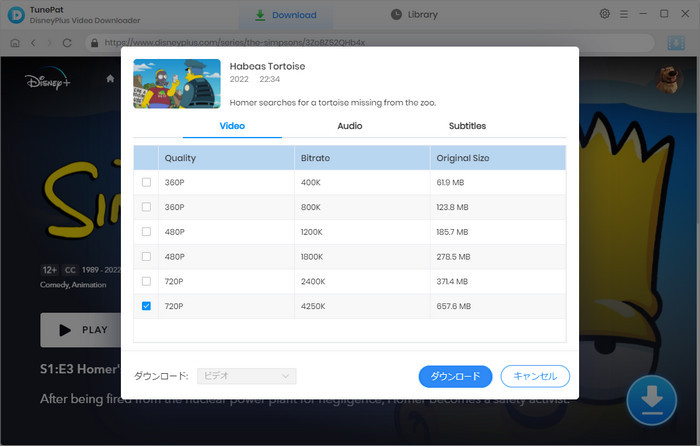Click the blue ダウンロード button
Screen dimensions: 700x446
455,376
